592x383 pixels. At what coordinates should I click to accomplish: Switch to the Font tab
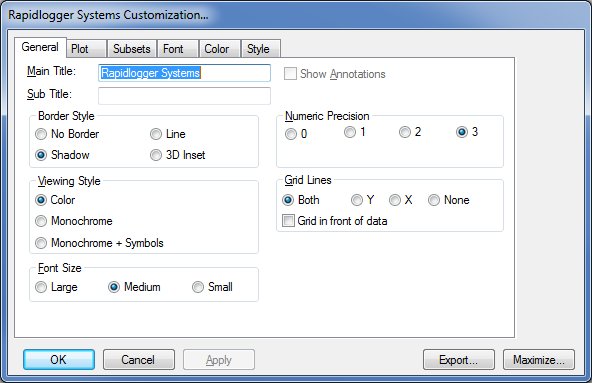click(178, 49)
